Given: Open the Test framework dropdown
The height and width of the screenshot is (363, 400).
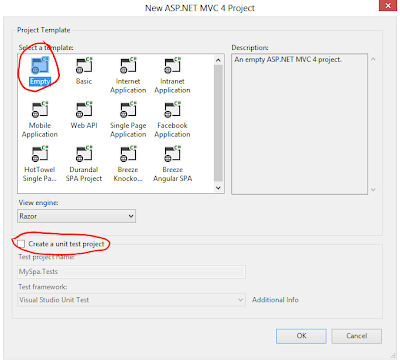Looking at the screenshot, I should (x=131, y=300).
